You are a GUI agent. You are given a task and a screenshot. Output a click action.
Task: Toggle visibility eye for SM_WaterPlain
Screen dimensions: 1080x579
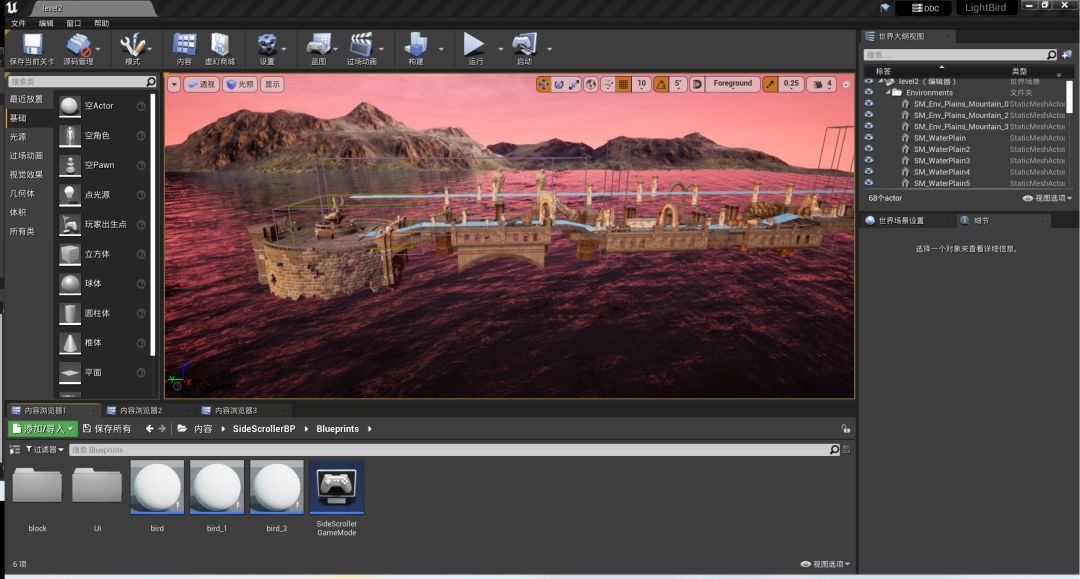[x=869, y=138]
